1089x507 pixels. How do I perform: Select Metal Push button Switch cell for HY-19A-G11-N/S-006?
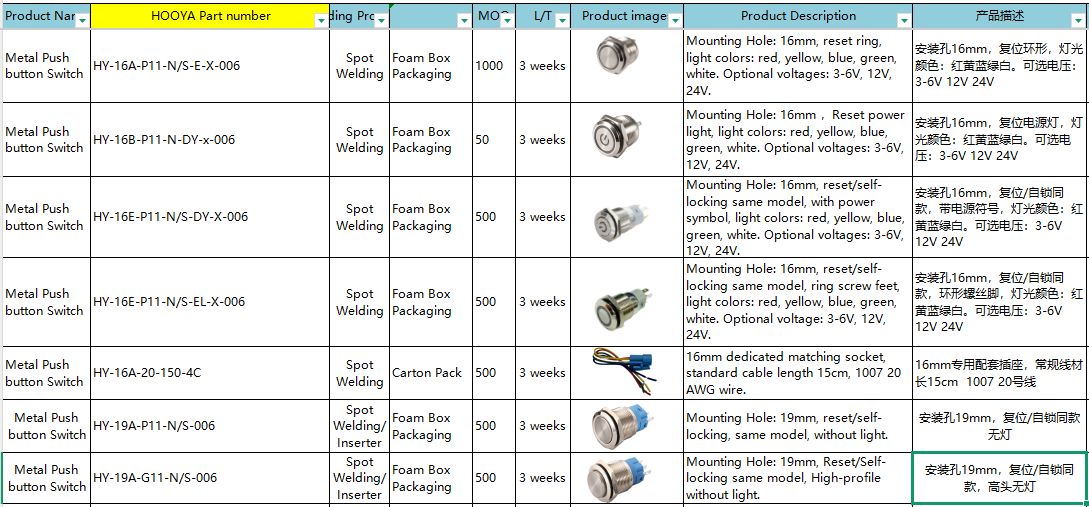(x=46, y=478)
